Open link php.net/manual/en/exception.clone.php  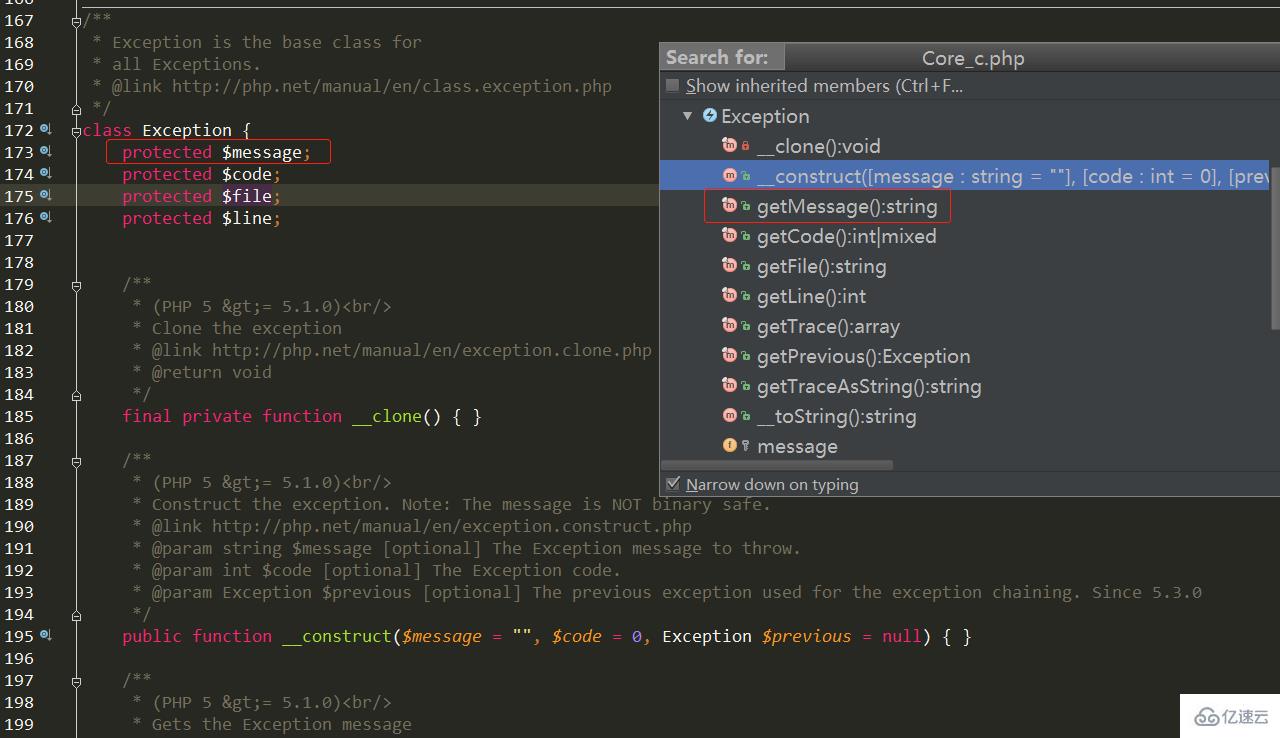[x=432, y=350]
